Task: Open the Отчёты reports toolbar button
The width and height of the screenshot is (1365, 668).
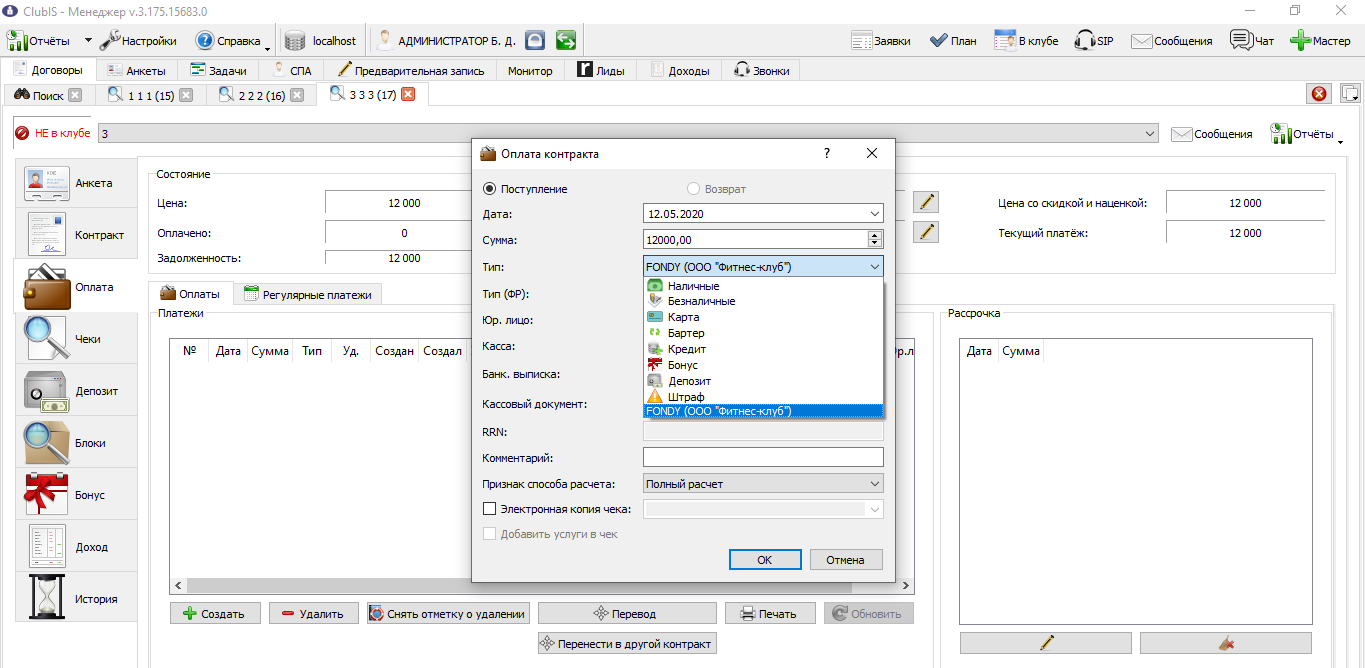Action: [39, 41]
